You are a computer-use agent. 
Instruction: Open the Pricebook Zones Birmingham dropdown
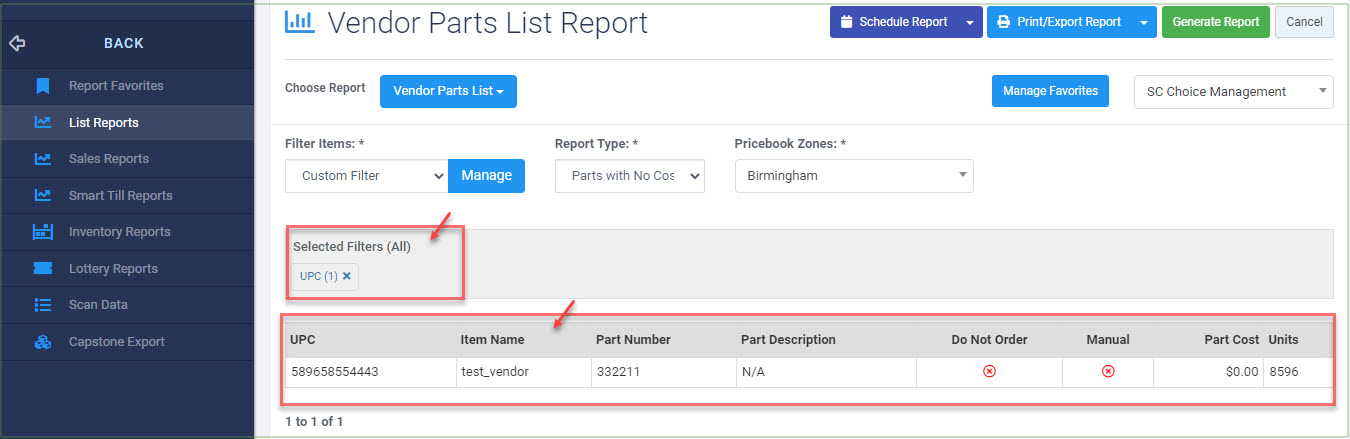(854, 176)
